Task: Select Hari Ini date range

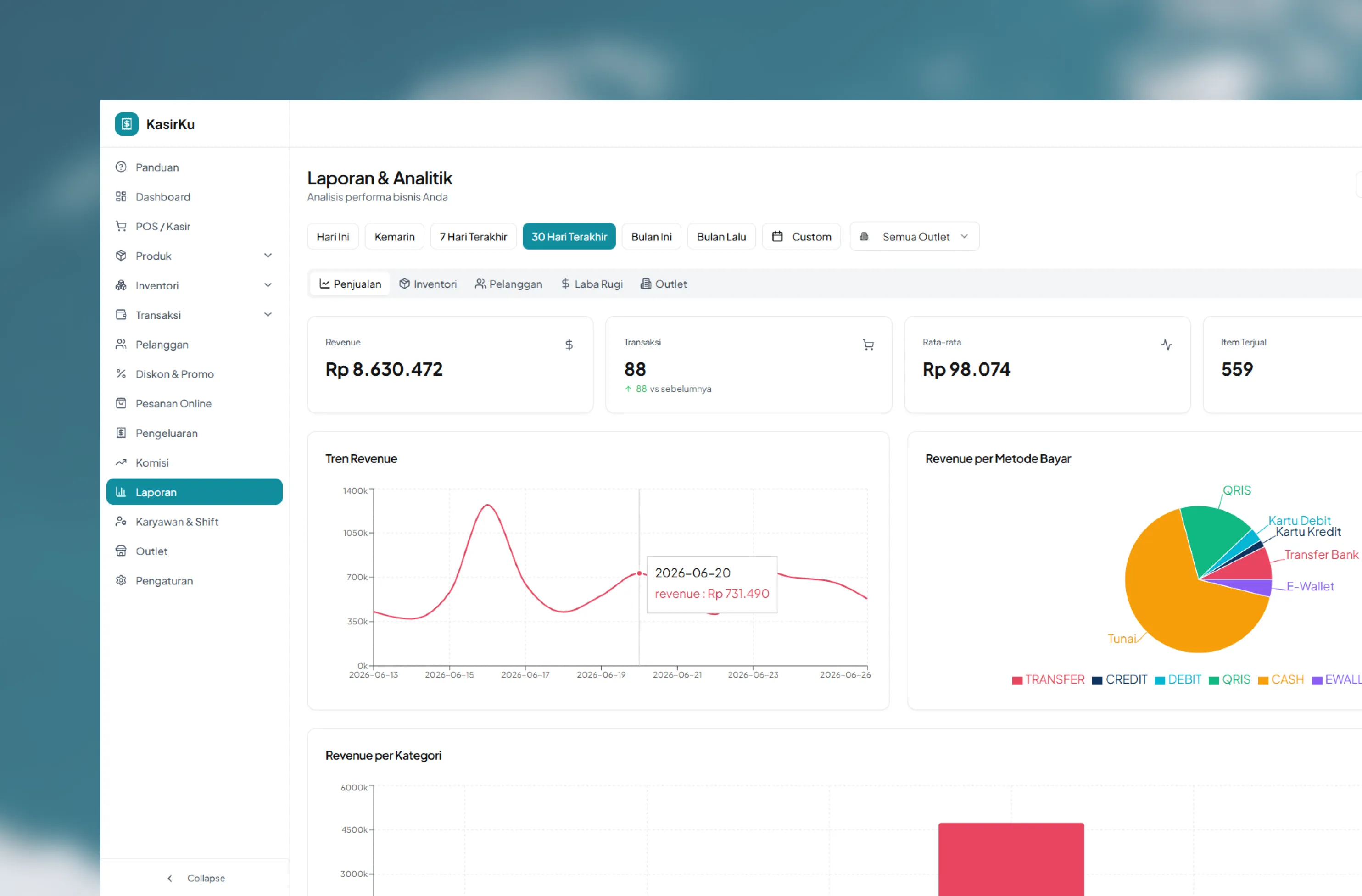Action: 333,236
